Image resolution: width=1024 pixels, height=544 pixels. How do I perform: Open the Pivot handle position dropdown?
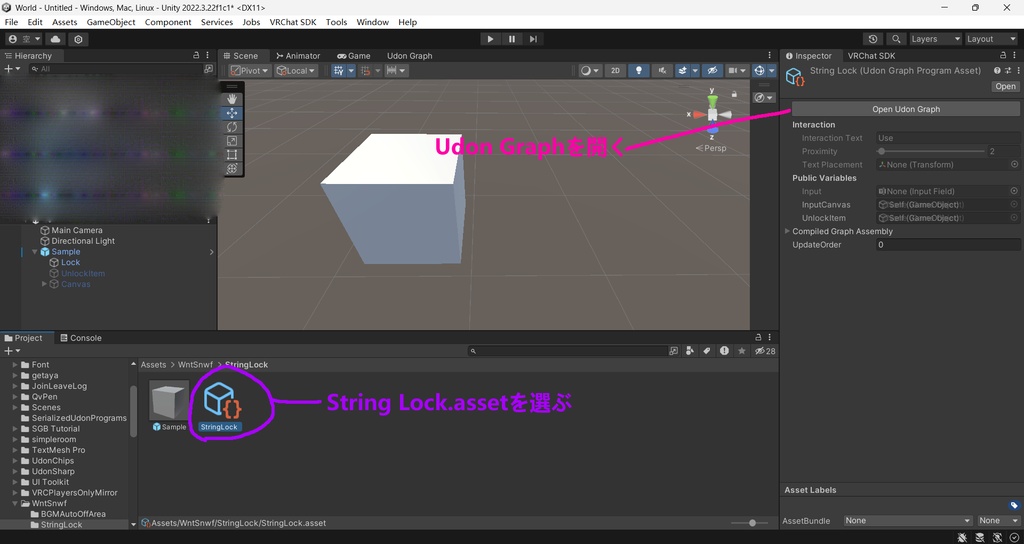tap(249, 71)
